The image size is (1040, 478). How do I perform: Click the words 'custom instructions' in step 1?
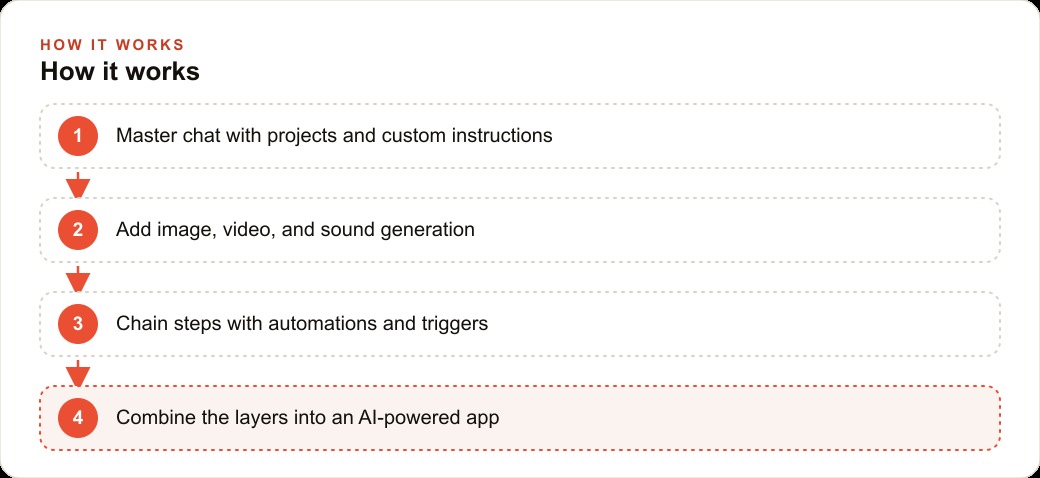tap(467, 136)
